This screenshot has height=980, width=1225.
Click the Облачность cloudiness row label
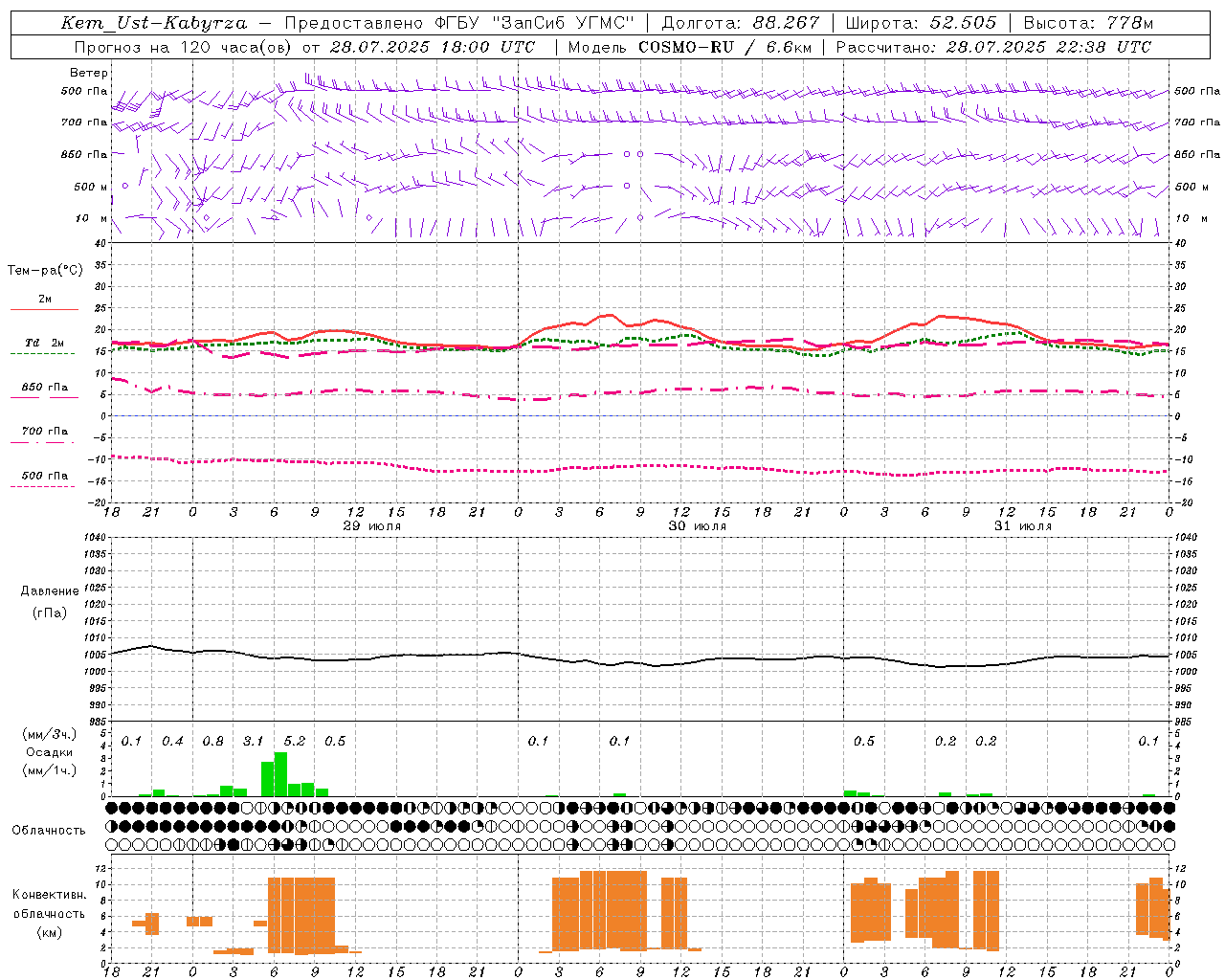click(x=49, y=831)
